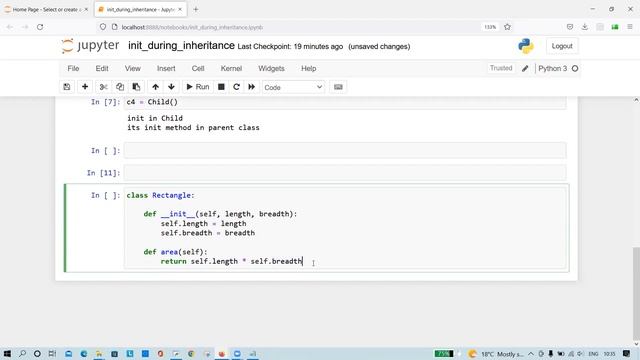Screen dimensions: 640x360
Task: Open the Cell menu
Action: (x=198, y=69)
